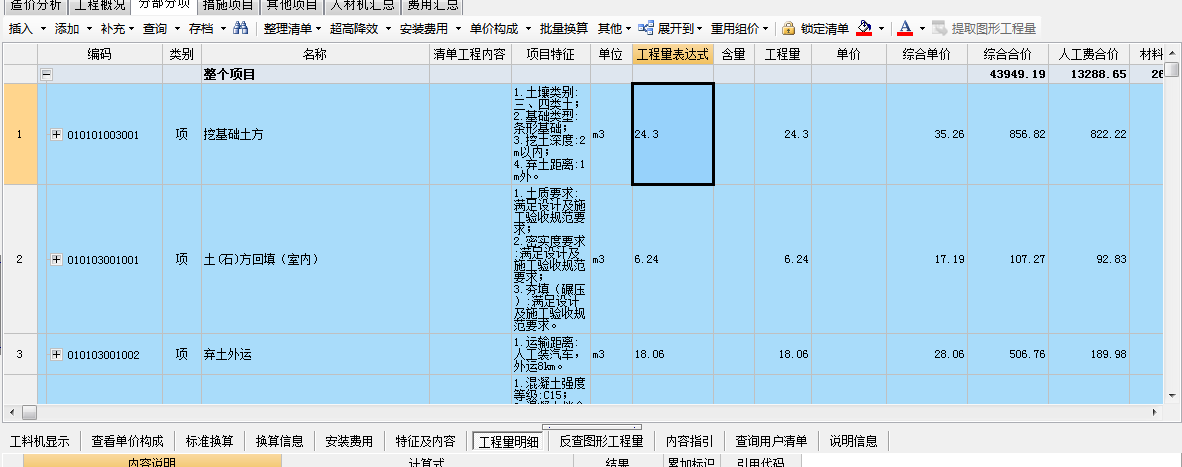Screen dimensions: 1182x467
Task: Open the 查看单价构成 bottom tab
Action: [x=127, y=441]
